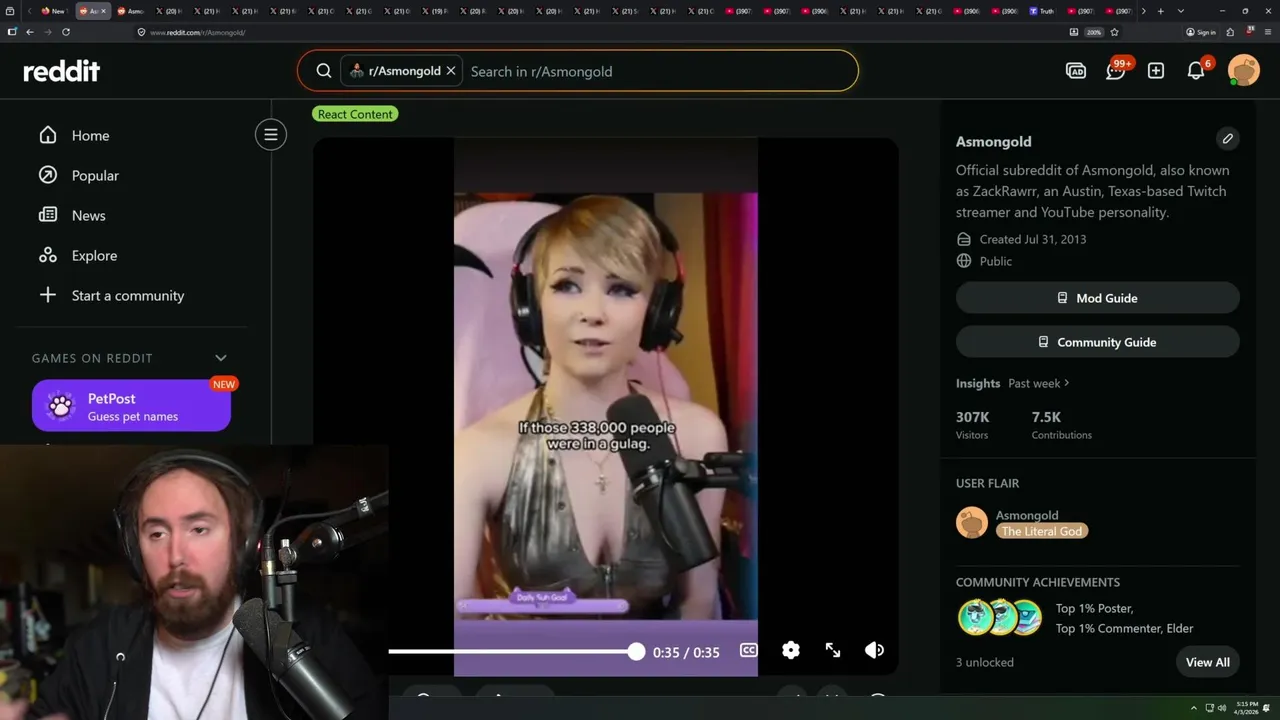Viewport: 1280px width, 720px height.
Task: Click the reddit.com address bar
Action: click(x=600, y=32)
